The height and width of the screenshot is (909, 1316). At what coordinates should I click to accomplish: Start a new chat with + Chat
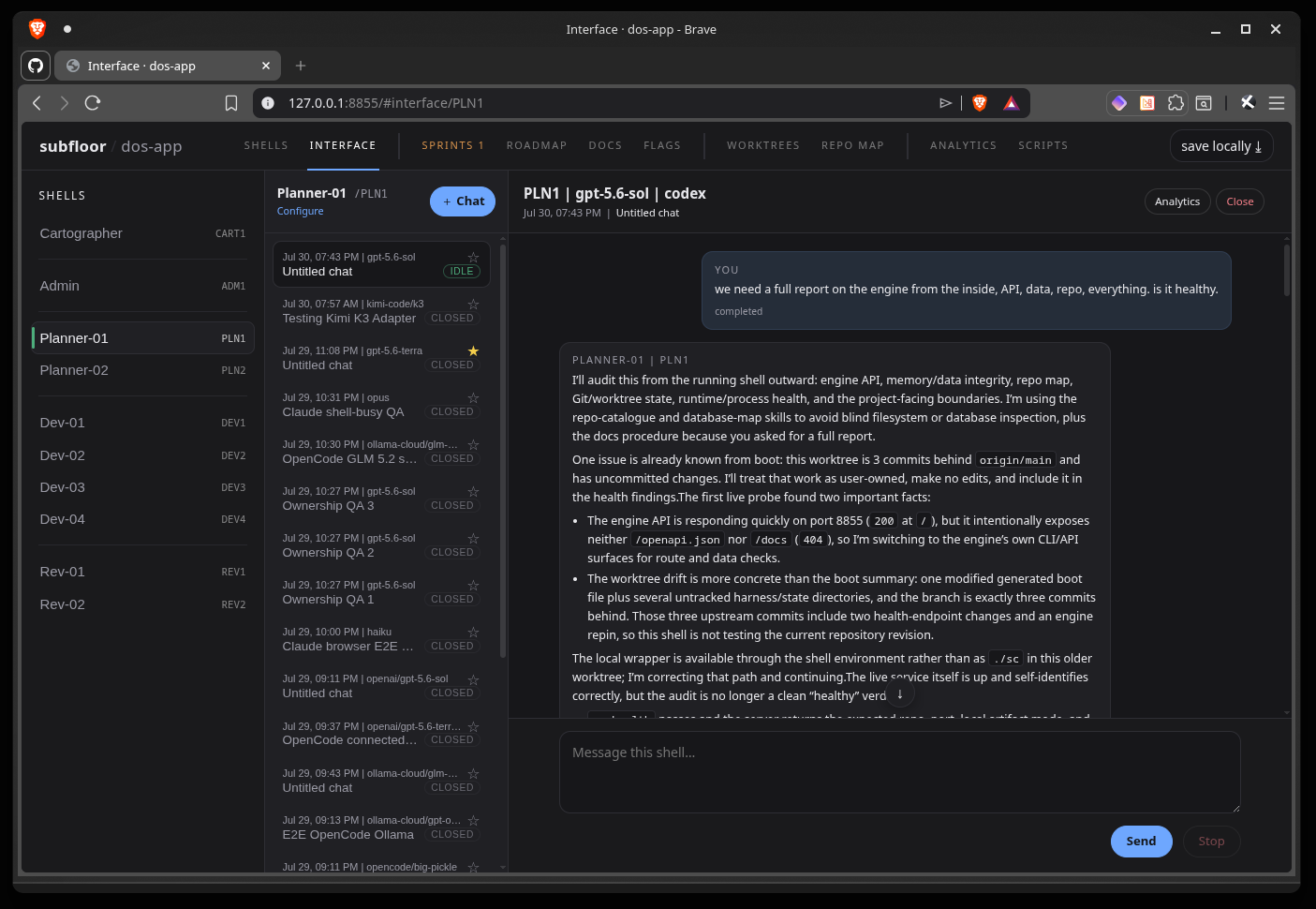(463, 201)
